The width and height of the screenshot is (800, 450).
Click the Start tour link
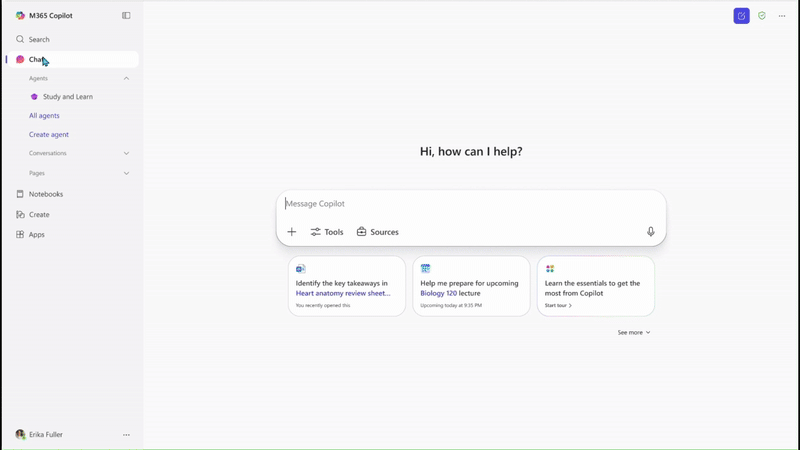[558, 306]
